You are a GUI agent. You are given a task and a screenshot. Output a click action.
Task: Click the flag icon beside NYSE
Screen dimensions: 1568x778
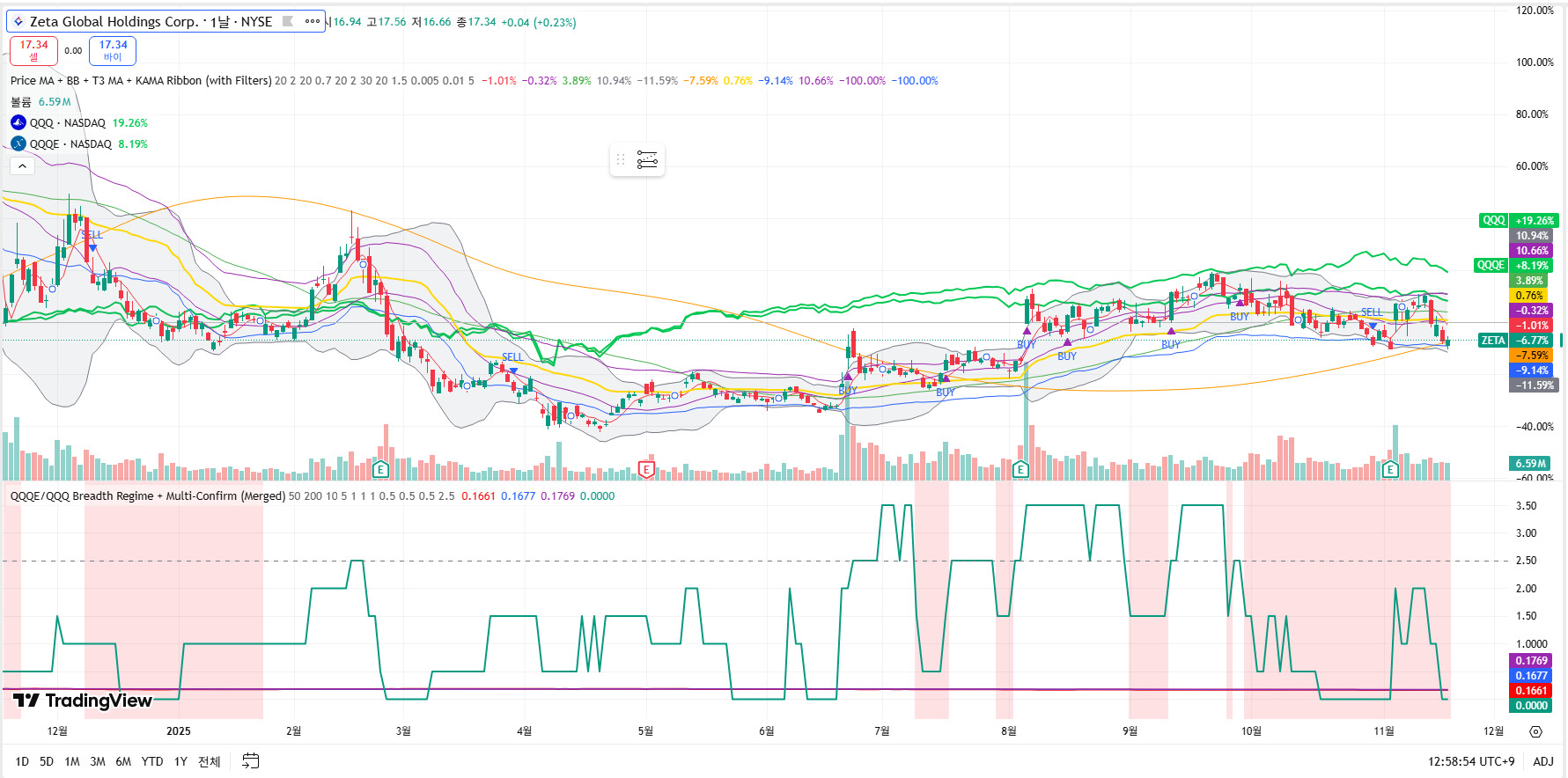tap(288, 21)
